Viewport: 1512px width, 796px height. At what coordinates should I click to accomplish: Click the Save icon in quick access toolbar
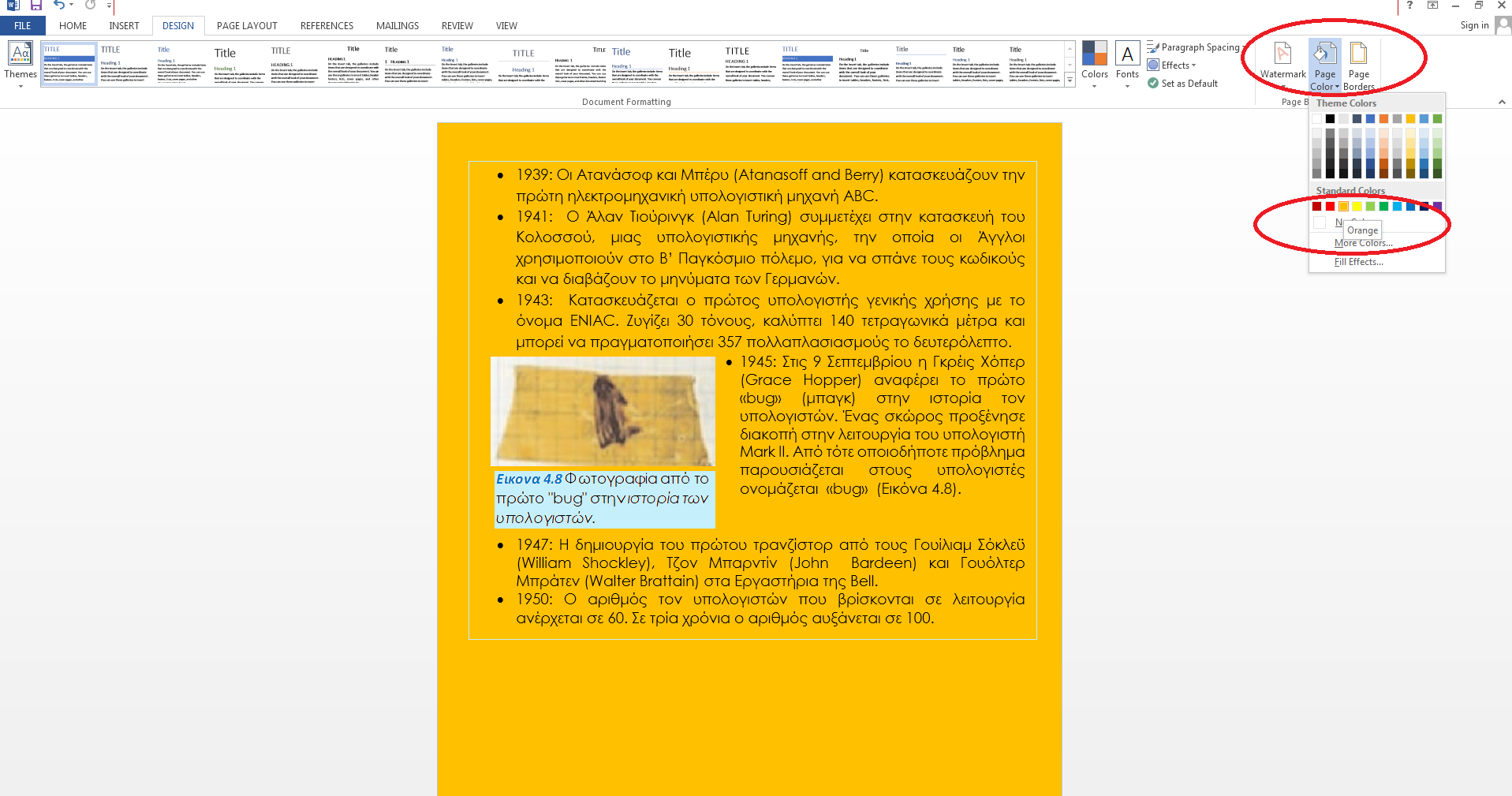pyautogui.click(x=36, y=6)
